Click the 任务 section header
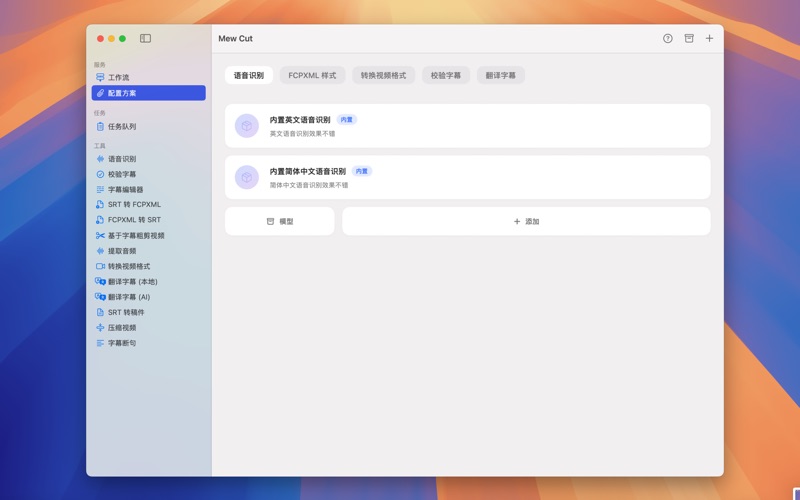The width and height of the screenshot is (800, 500). [99, 113]
